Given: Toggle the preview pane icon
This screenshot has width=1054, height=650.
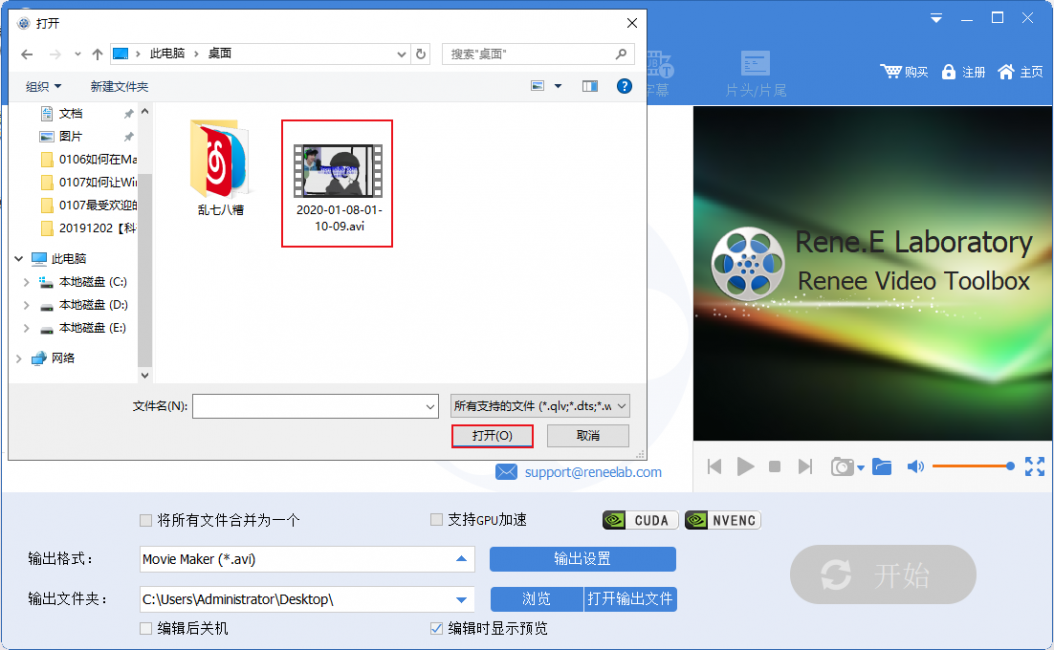Looking at the screenshot, I should pos(590,86).
